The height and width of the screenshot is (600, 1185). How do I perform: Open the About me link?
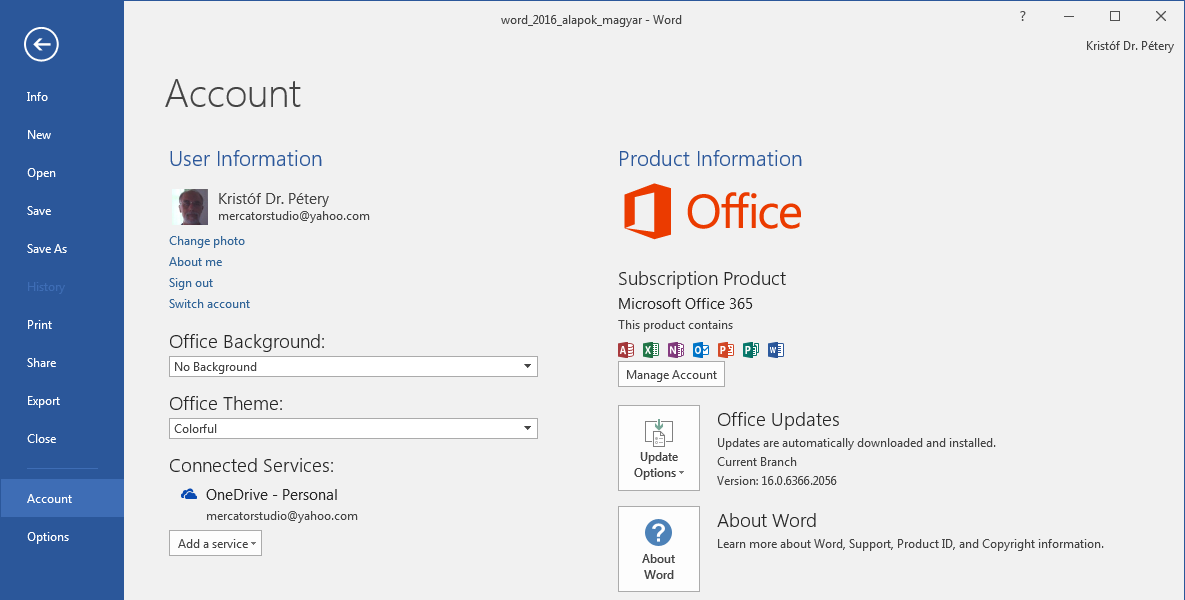pyautogui.click(x=196, y=261)
